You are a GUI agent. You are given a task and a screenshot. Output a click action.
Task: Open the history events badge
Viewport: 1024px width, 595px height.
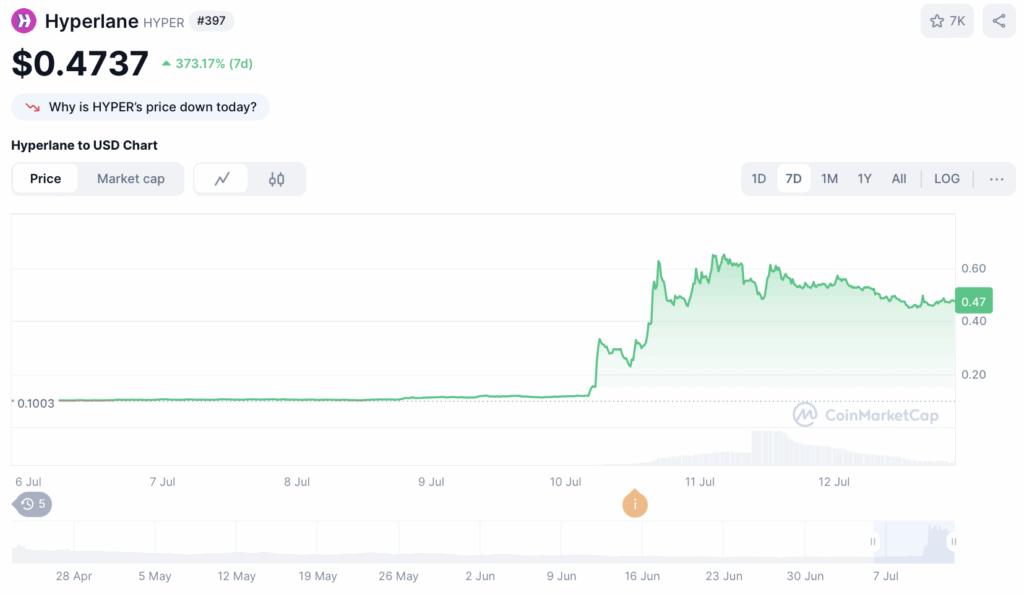pyautogui.click(x=33, y=504)
